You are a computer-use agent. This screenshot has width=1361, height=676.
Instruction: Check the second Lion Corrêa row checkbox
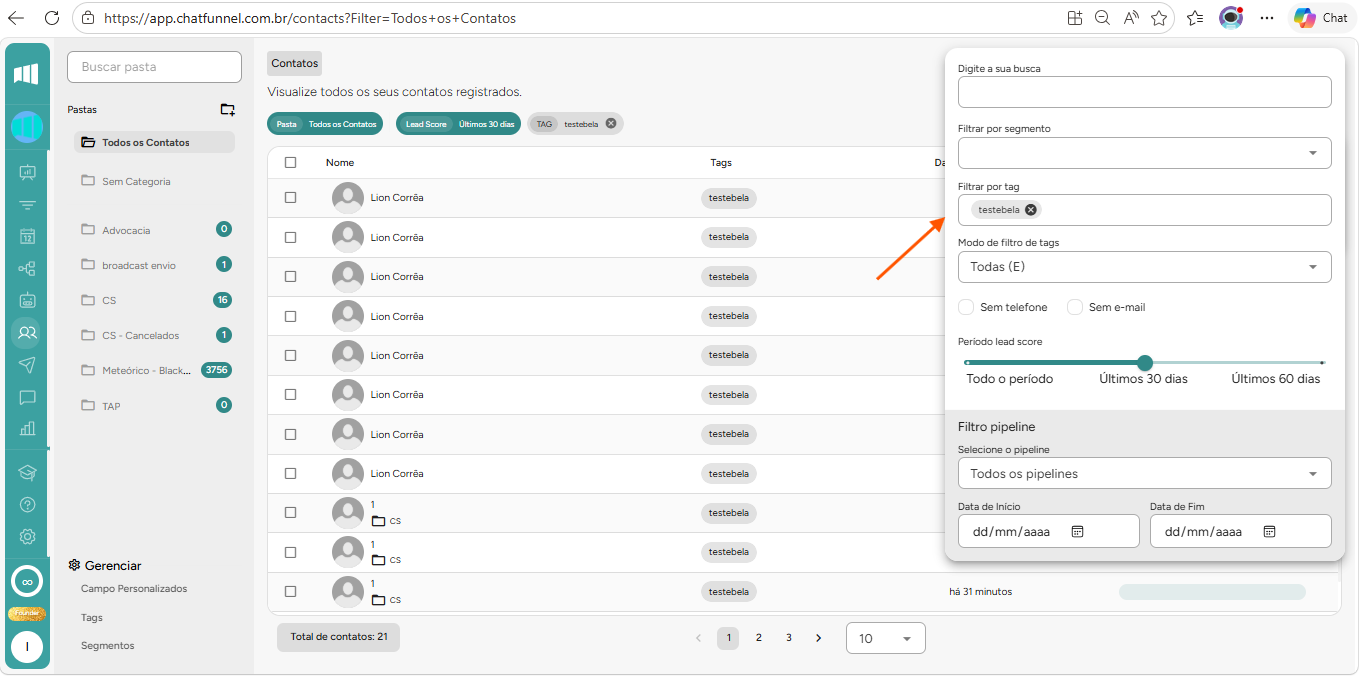291,238
